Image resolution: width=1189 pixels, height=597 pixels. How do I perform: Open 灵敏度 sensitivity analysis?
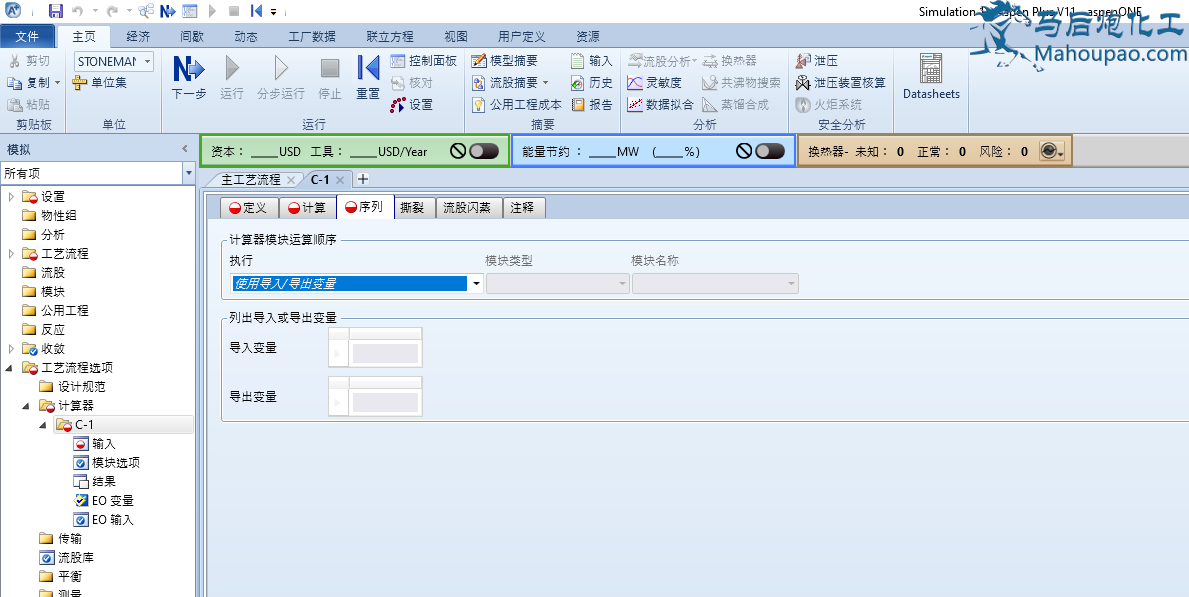pyautogui.click(x=655, y=83)
